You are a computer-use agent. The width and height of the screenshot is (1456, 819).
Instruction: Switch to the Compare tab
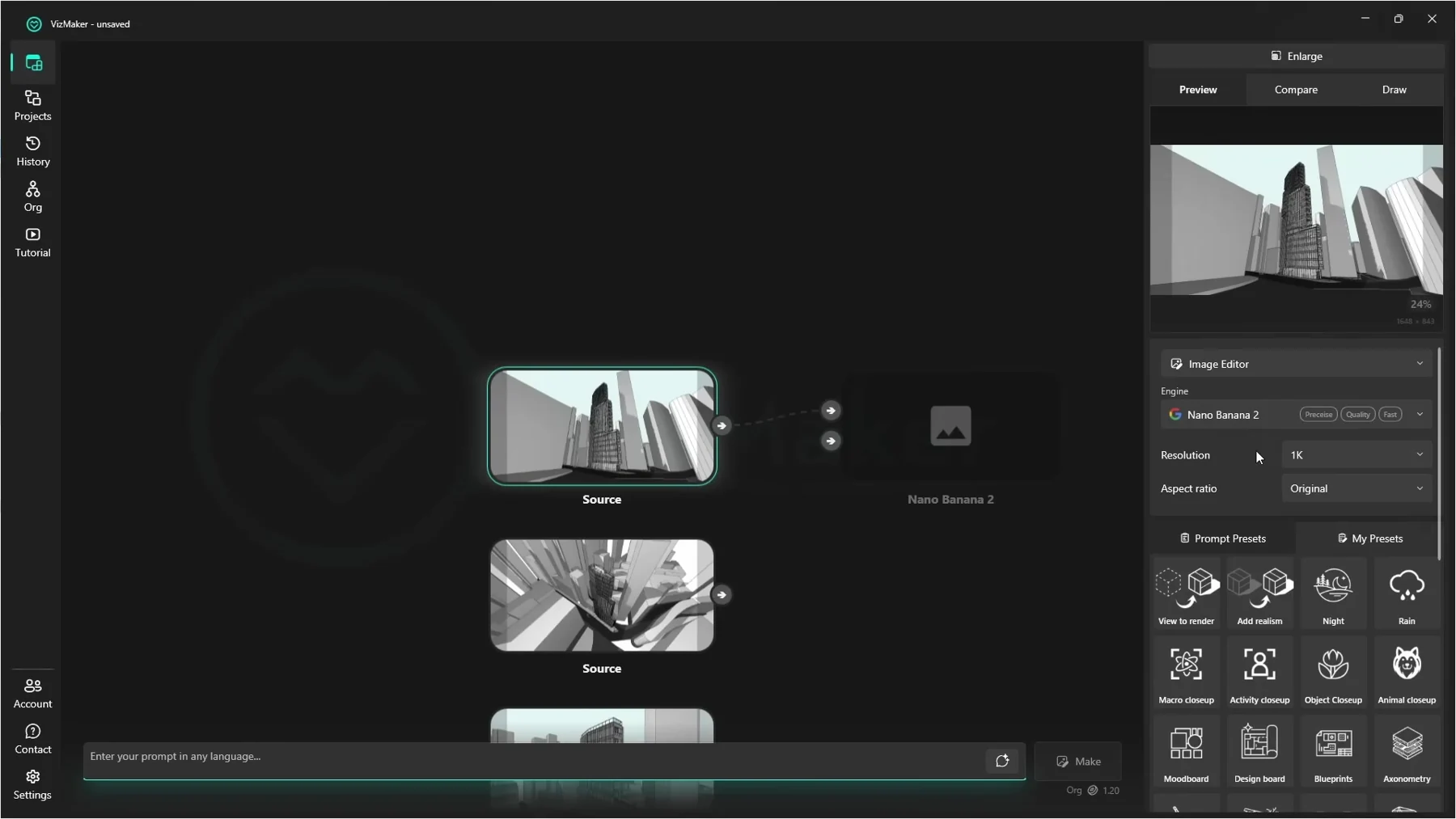pos(1296,90)
